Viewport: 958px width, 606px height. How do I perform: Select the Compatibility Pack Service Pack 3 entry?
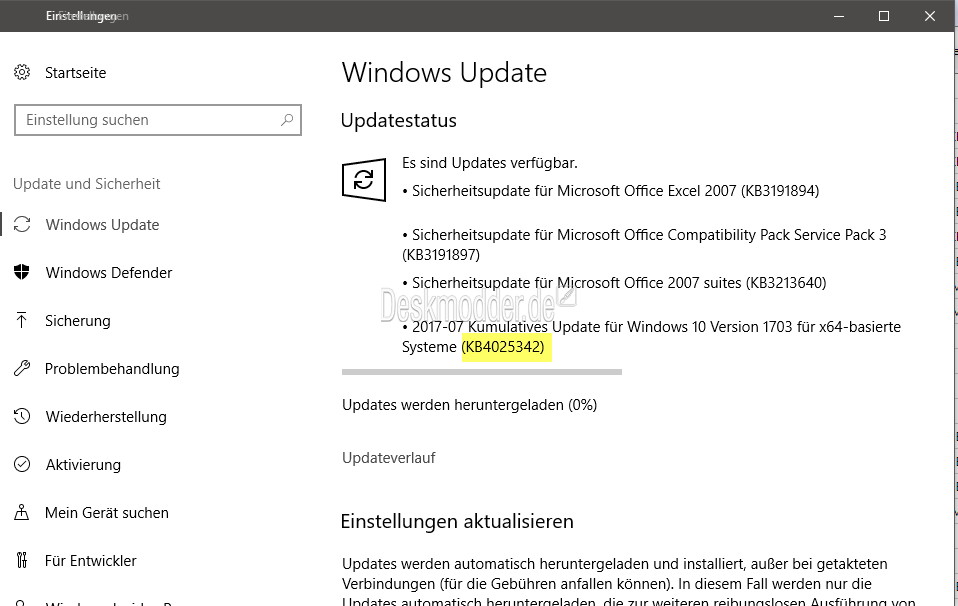[x=644, y=244]
